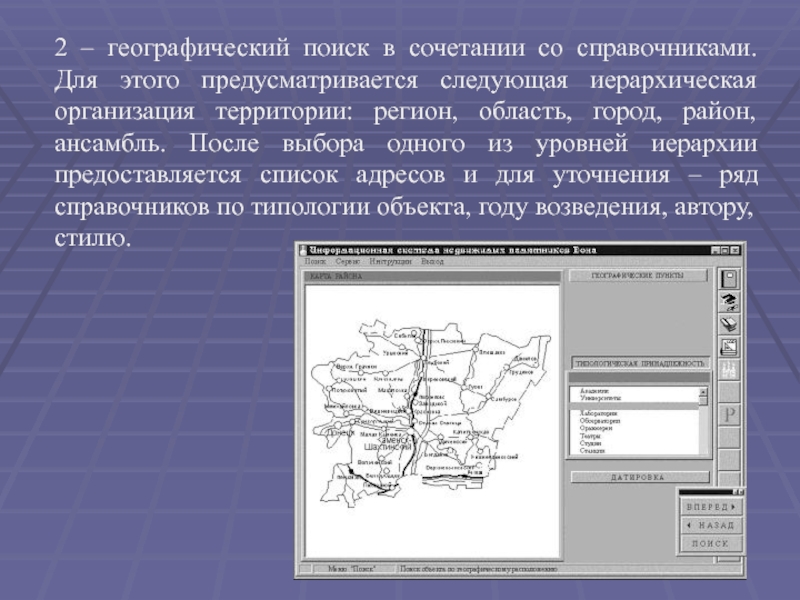Expand the Датировка section
This screenshot has width=800, height=600.
[x=640, y=477]
